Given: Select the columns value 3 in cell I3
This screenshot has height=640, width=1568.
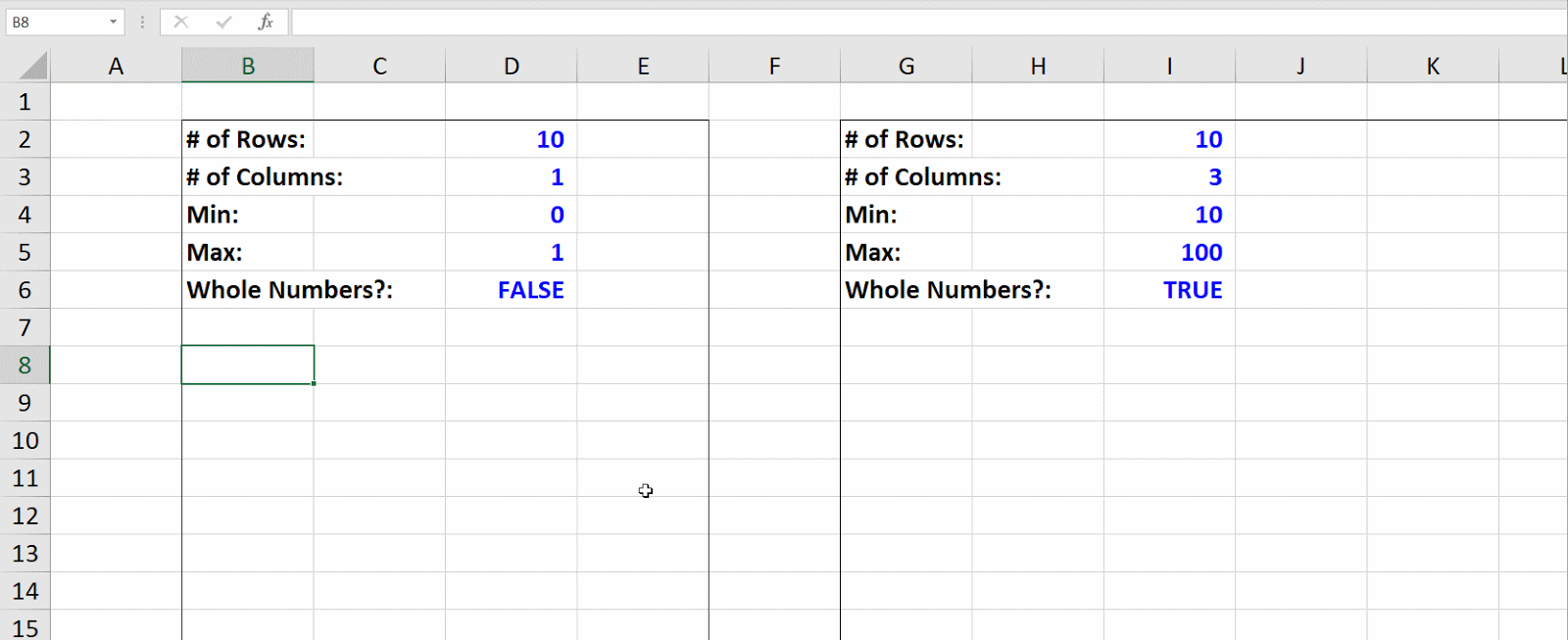Looking at the screenshot, I should [1214, 177].
